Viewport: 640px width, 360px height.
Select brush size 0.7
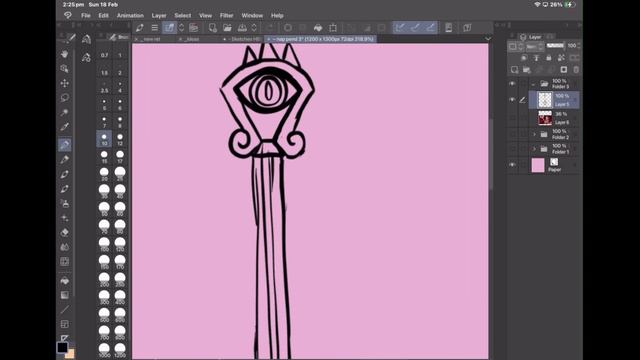104,55
